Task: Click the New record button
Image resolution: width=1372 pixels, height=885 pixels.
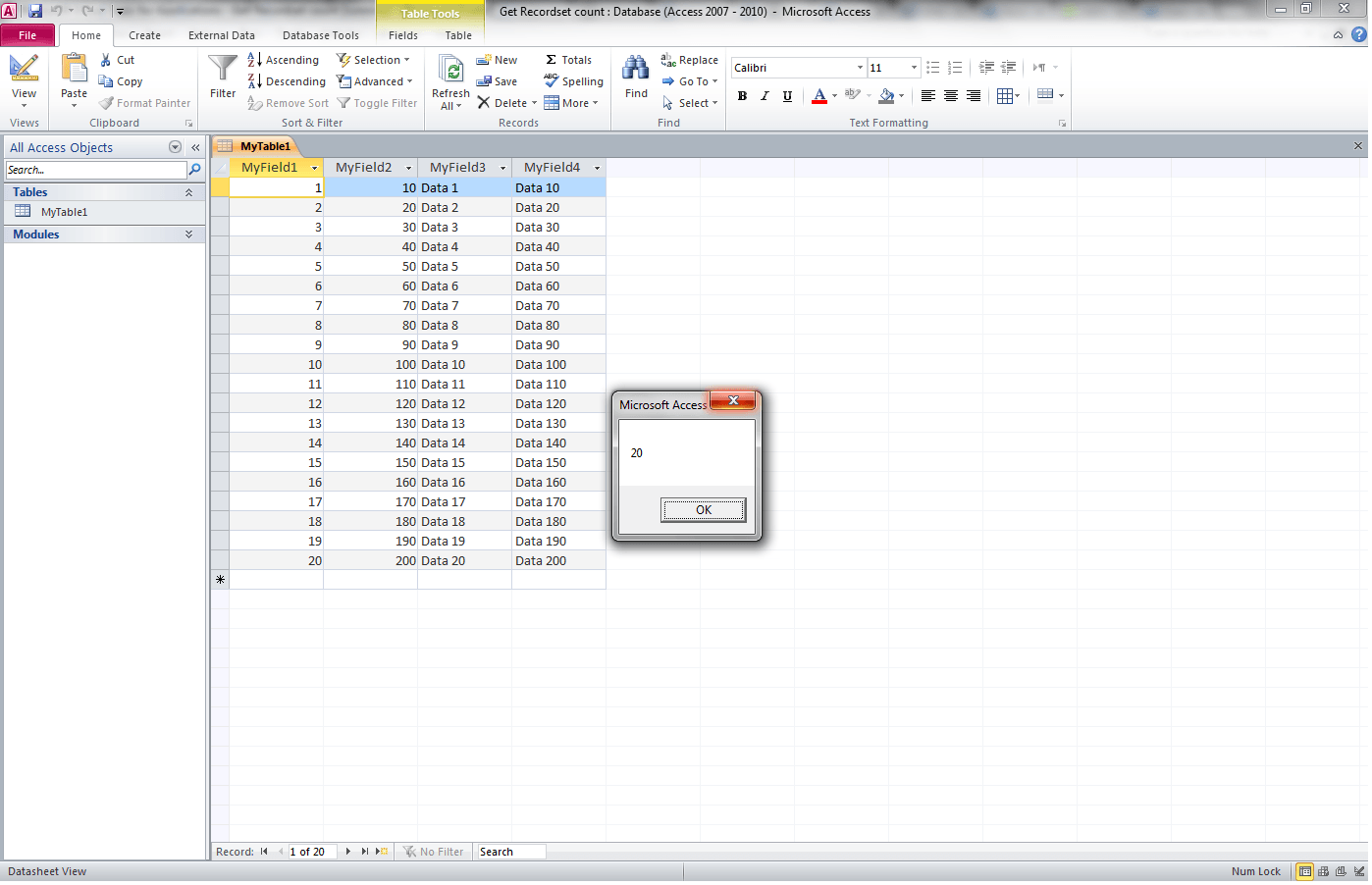Action: [498, 59]
